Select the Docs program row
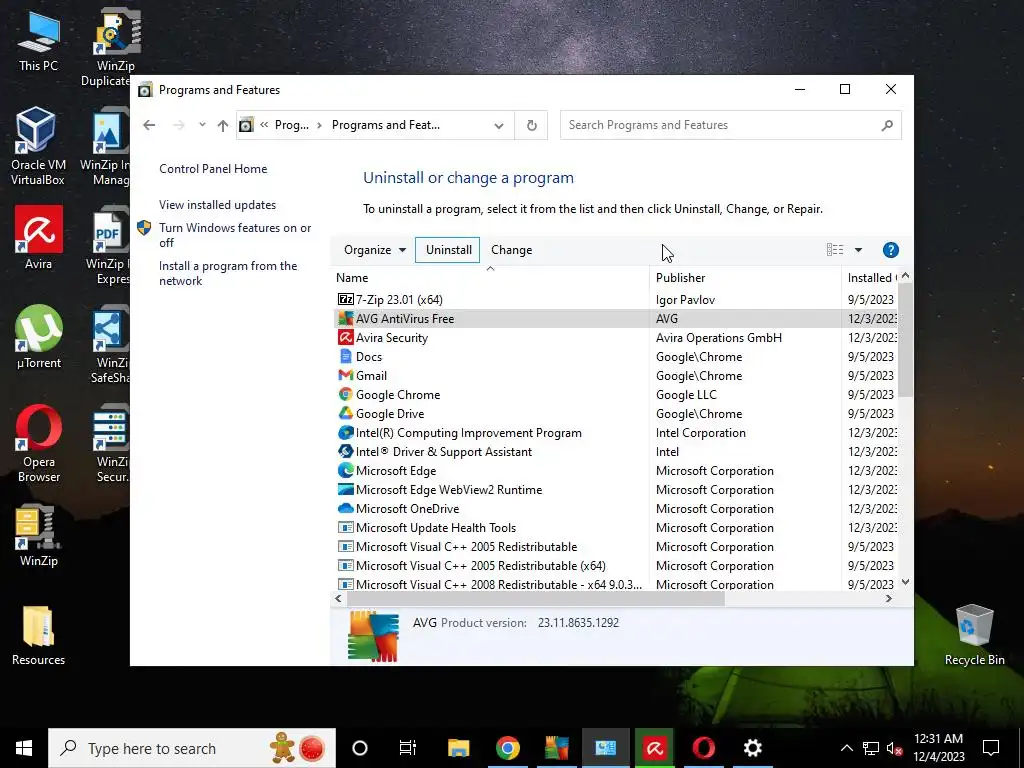Viewport: 1024px width, 768px height. pos(615,357)
